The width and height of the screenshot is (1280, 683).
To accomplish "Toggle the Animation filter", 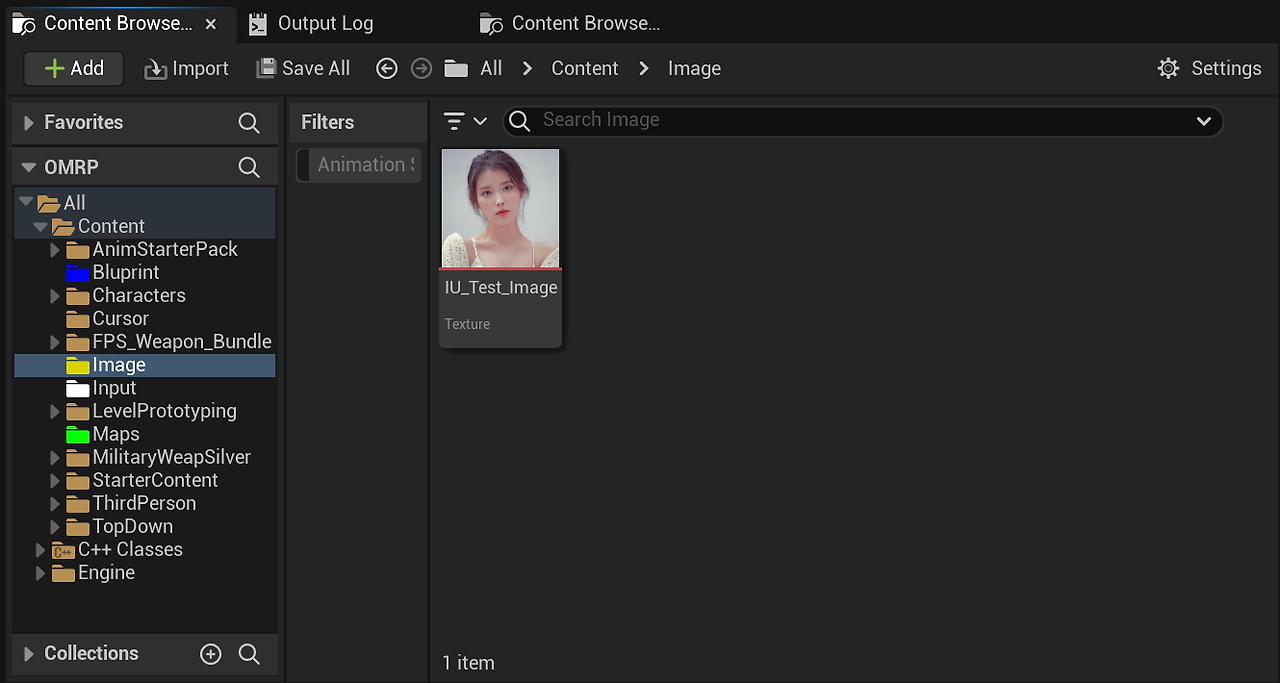I will [359, 165].
